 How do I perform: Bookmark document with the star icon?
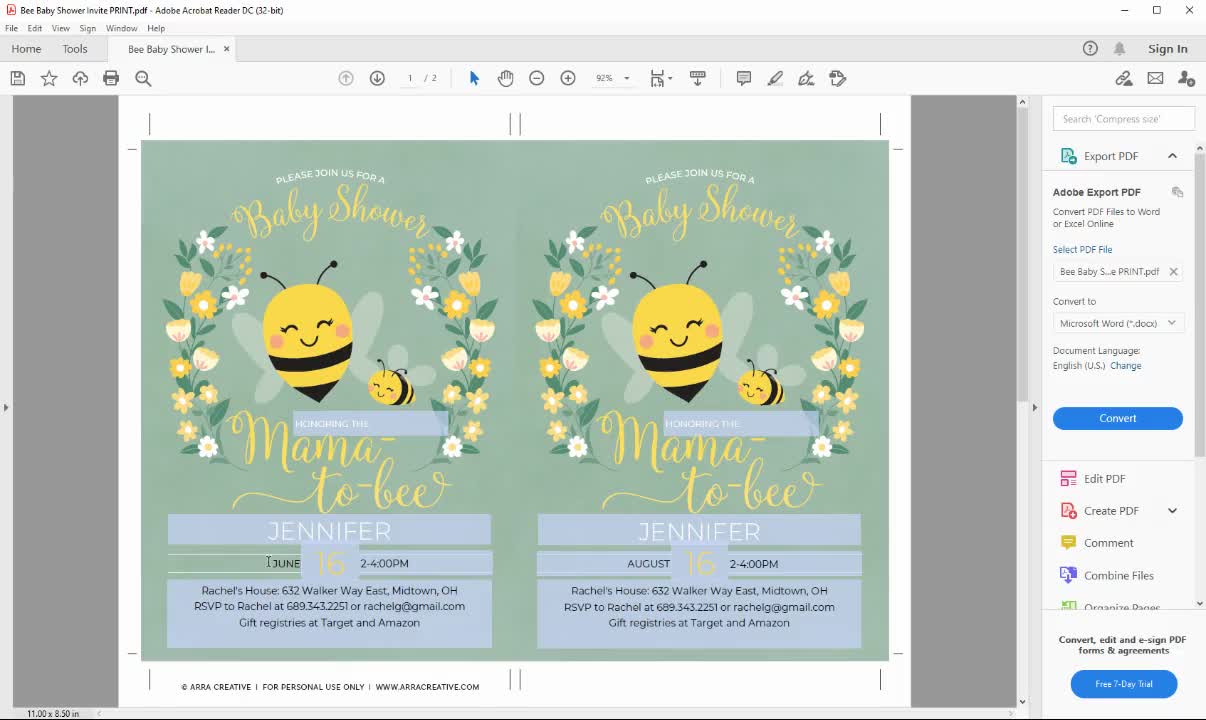coord(49,78)
